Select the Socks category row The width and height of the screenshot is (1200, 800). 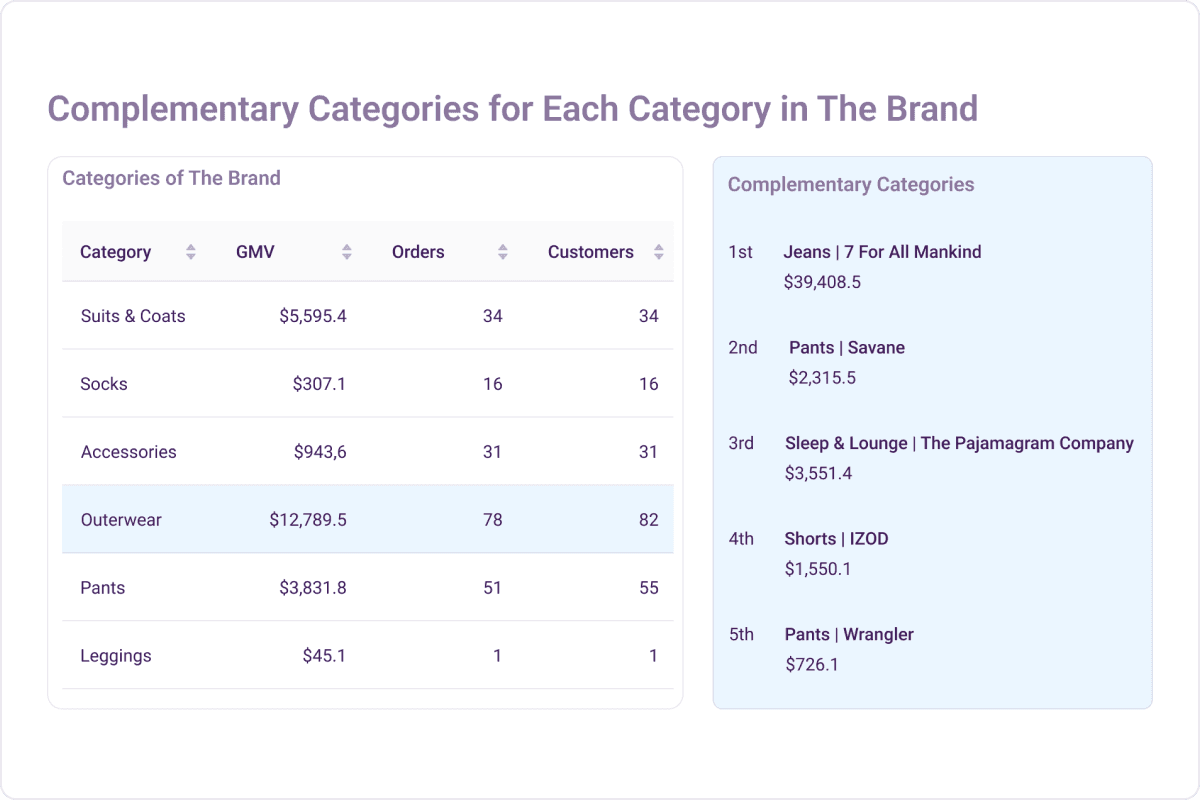pos(367,383)
